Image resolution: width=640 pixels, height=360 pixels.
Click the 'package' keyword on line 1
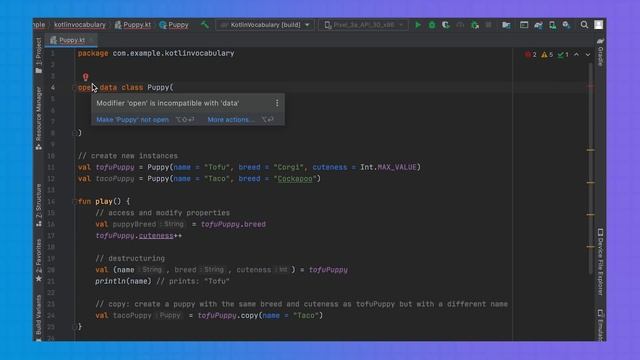tap(93, 53)
